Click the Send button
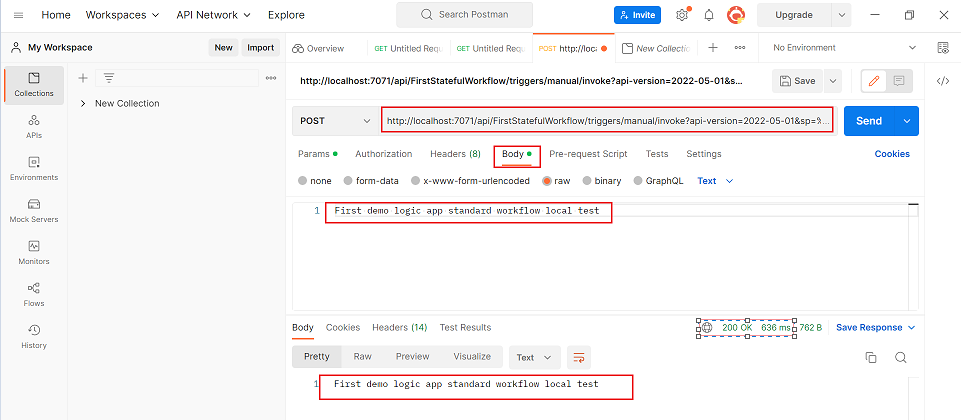 coord(869,121)
